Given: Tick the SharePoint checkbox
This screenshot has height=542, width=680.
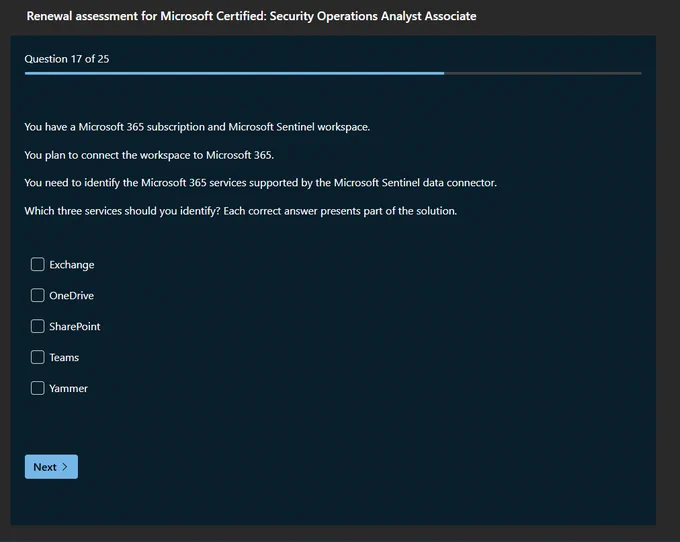Looking at the screenshot, I should (37, 326).
